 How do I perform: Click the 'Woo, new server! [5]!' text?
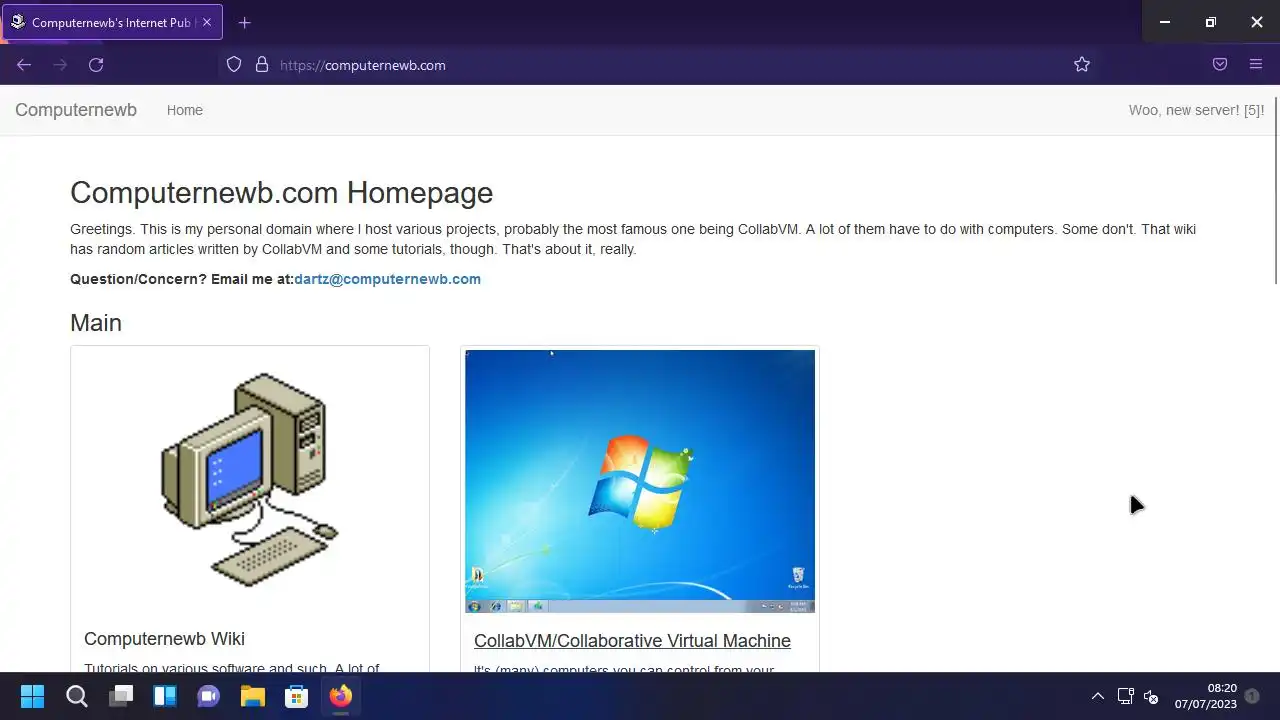(1196, 110)
